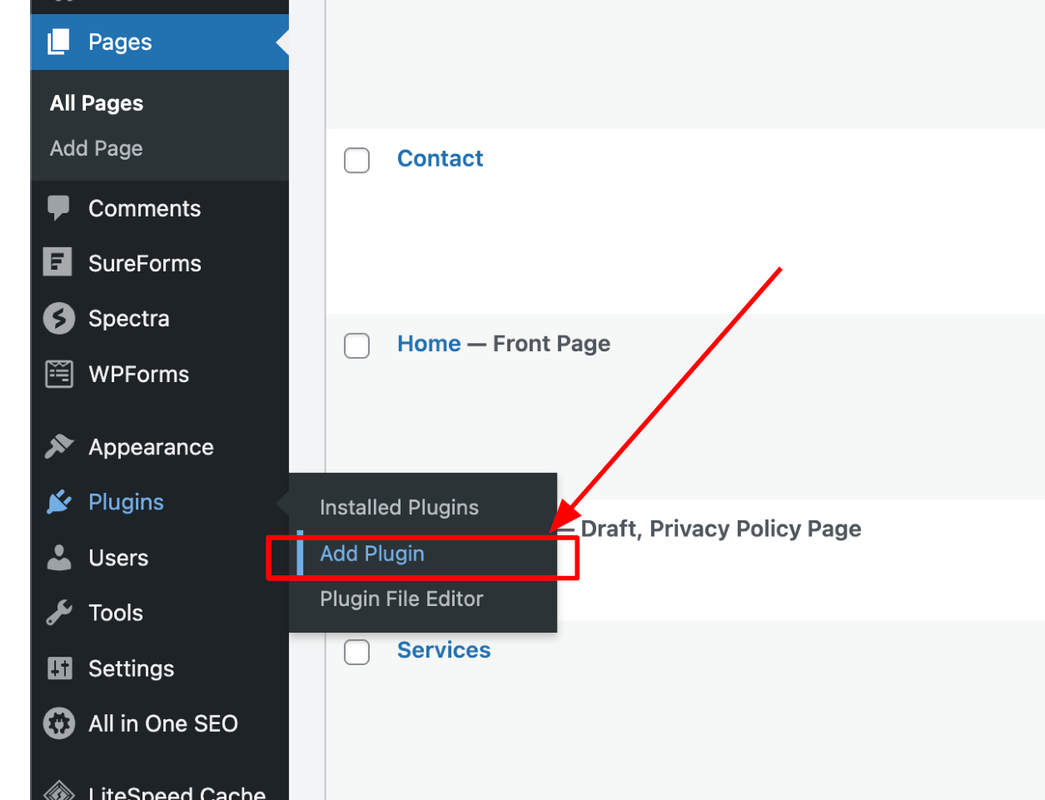Open Tools in the admin sidebar
The image size is (1045, 800).
160,613
